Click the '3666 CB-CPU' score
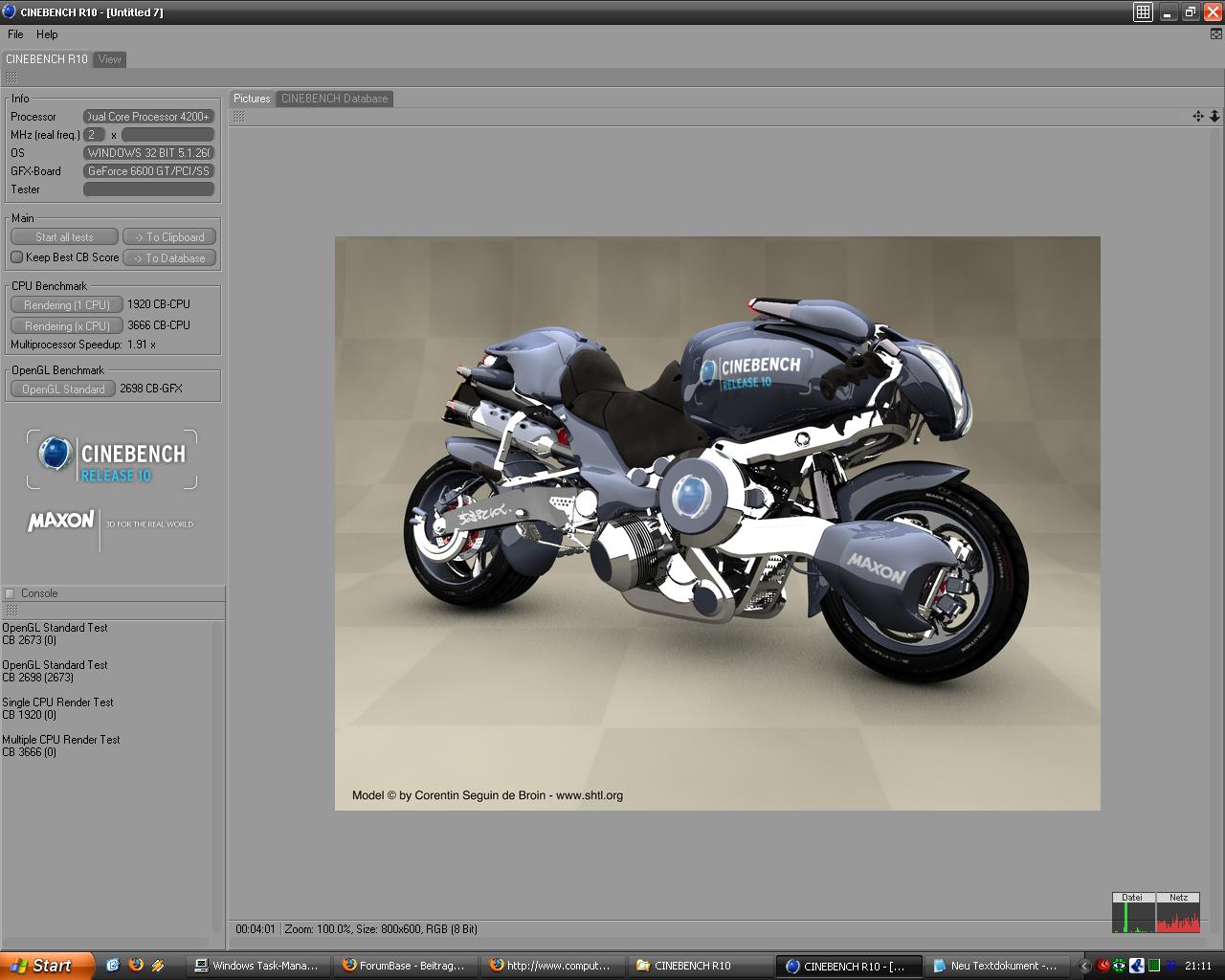The image size is (1225, 980). pos(159,325)
